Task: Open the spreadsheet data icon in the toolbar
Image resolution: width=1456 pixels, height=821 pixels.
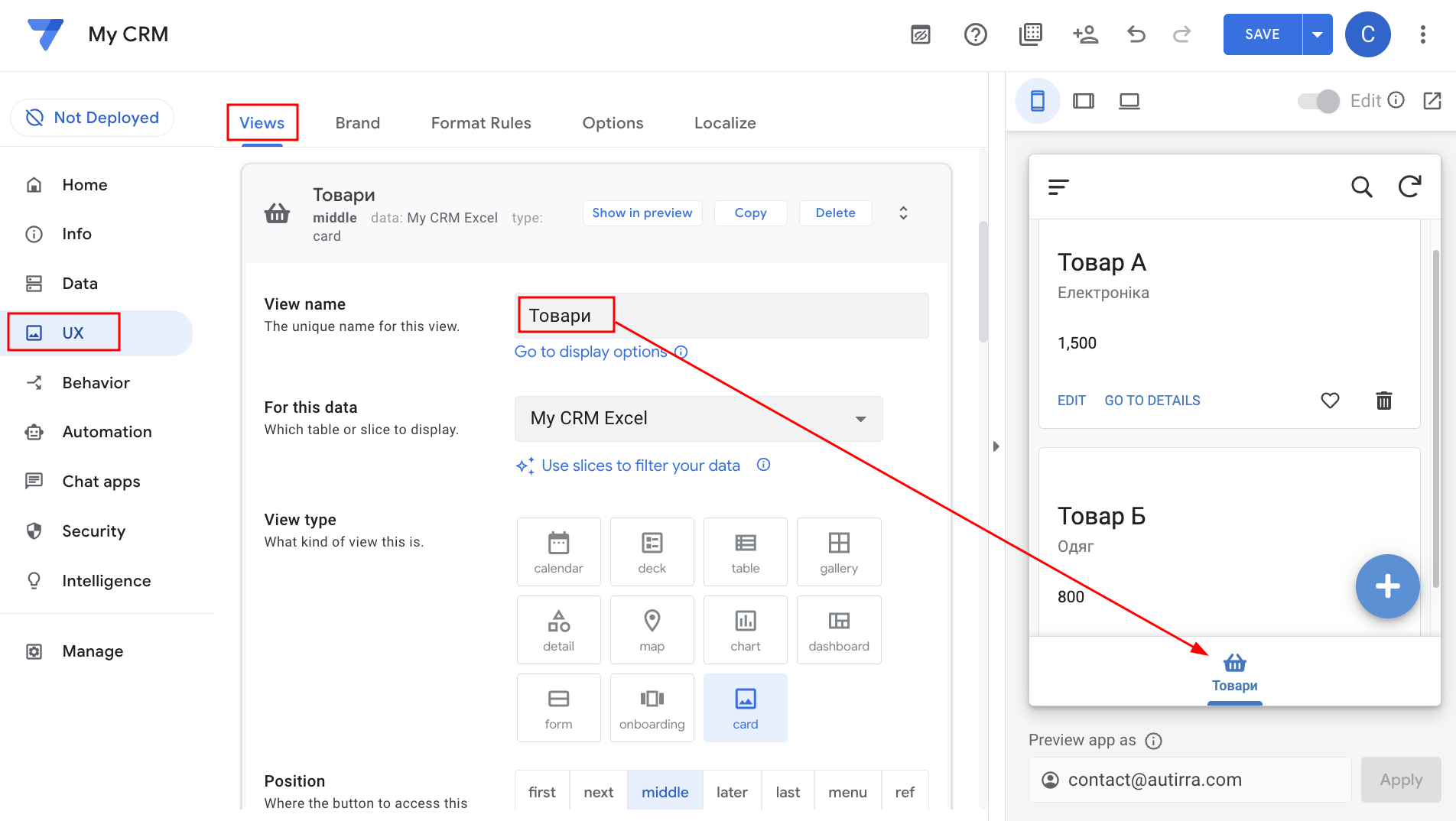Action: coord(1031,34)
